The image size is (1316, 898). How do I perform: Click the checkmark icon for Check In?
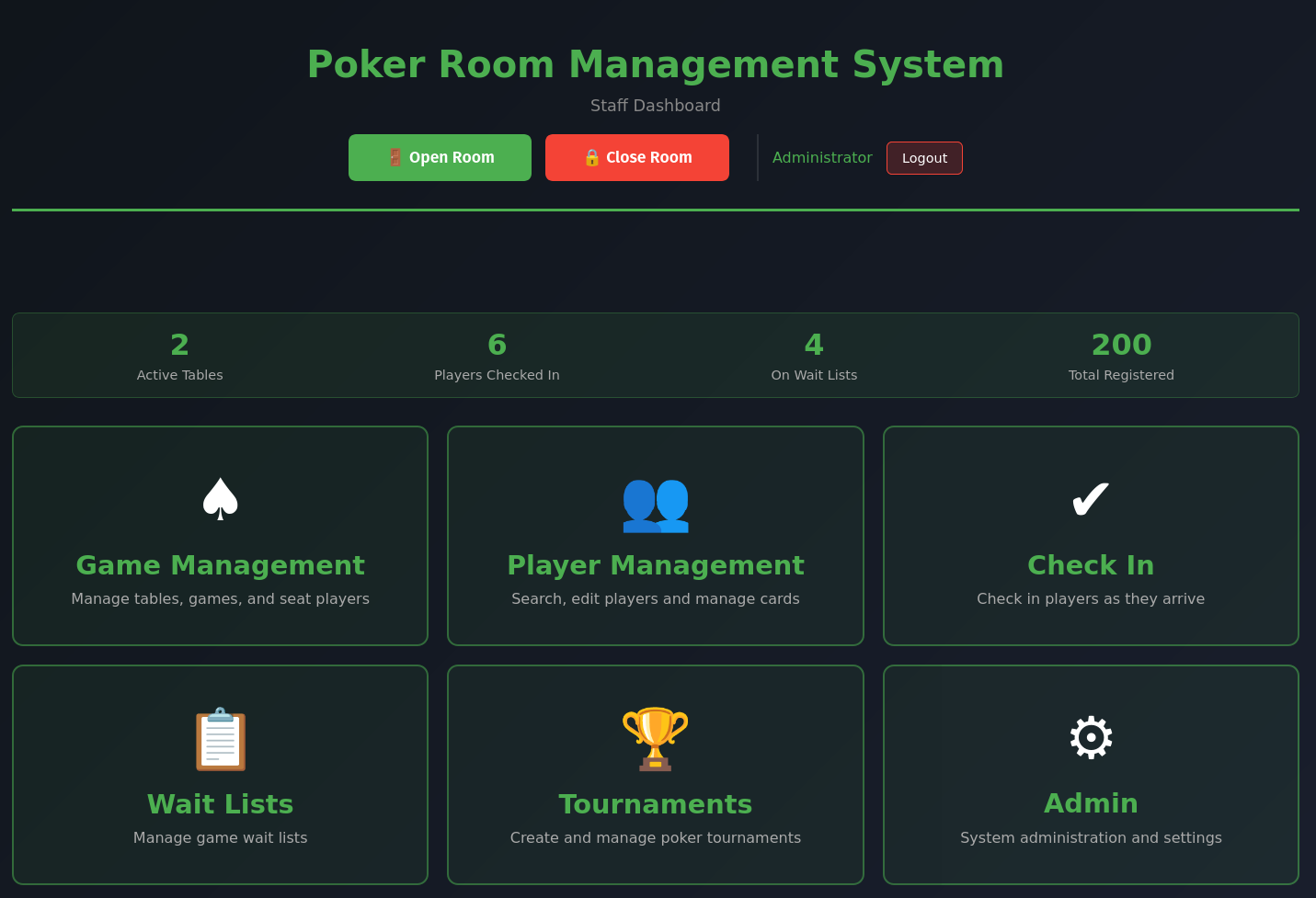pos(1091,500)
